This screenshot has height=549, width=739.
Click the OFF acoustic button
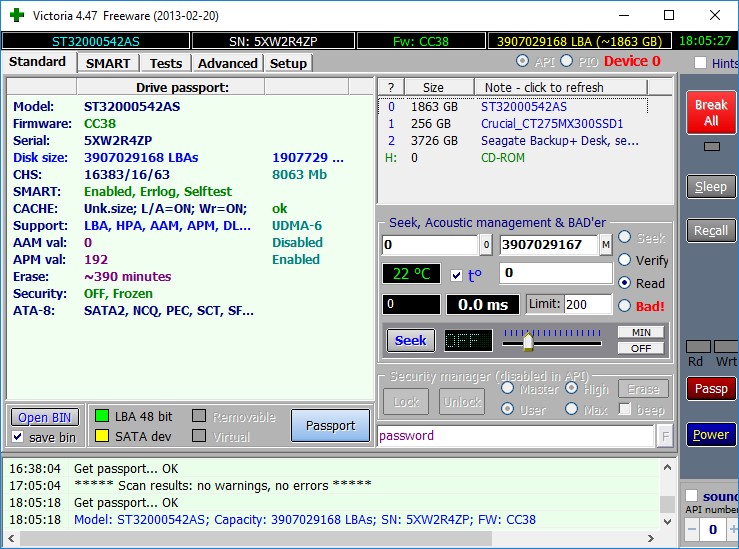click(x=641, y=348)
